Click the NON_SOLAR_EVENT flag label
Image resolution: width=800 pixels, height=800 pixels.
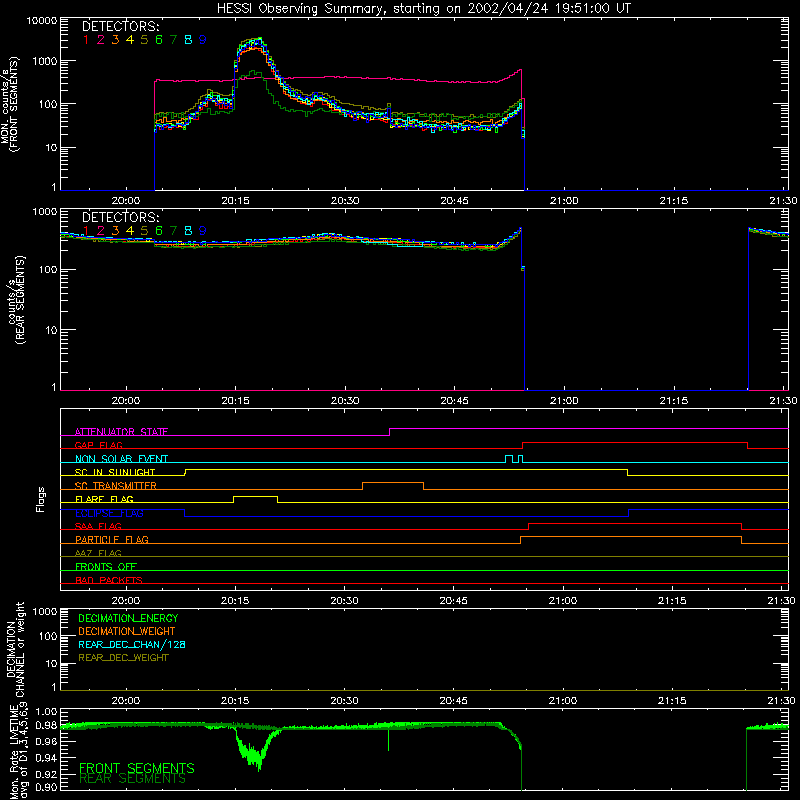tap(121, 459)
